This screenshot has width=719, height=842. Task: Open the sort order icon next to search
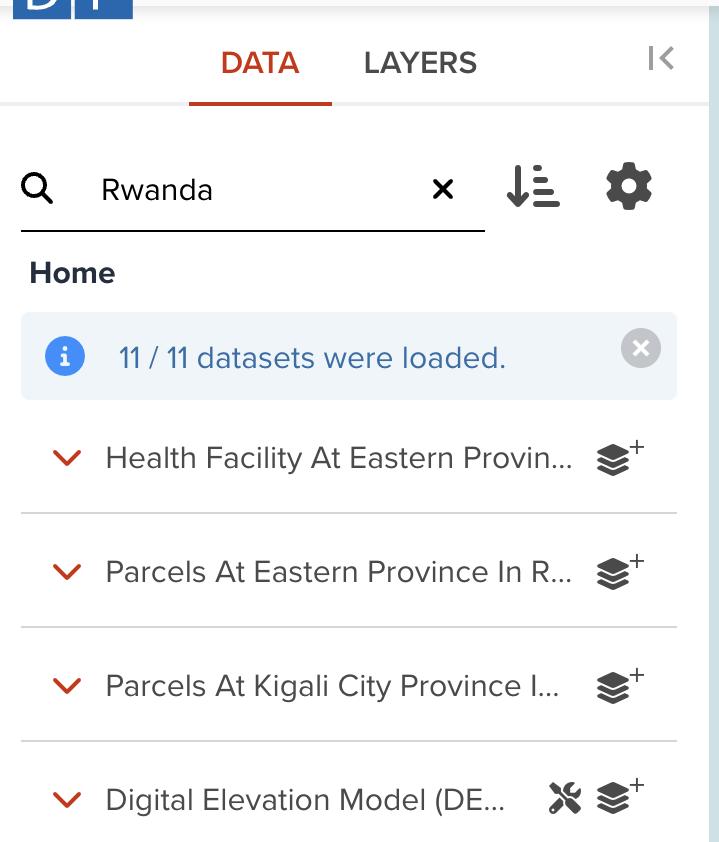[x=533, y=186]
